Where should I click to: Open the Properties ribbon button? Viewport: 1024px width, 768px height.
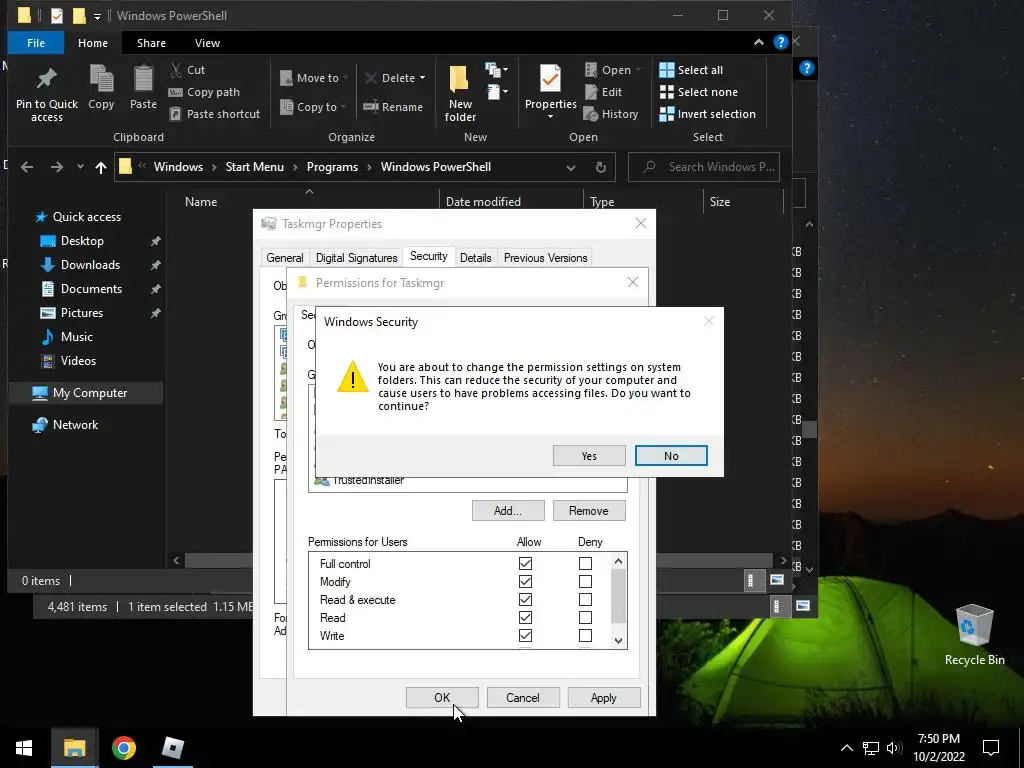[551, 92]
